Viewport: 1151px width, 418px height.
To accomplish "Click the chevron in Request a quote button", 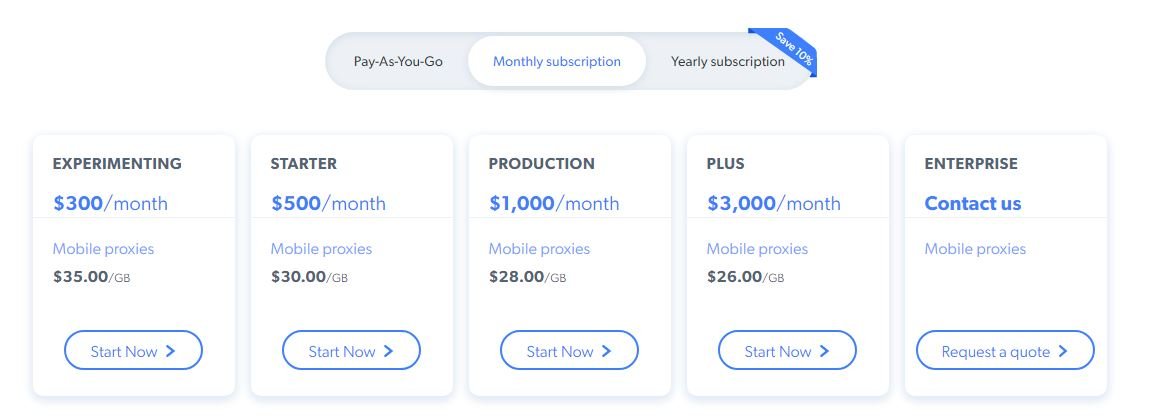I will (1063, 351).
